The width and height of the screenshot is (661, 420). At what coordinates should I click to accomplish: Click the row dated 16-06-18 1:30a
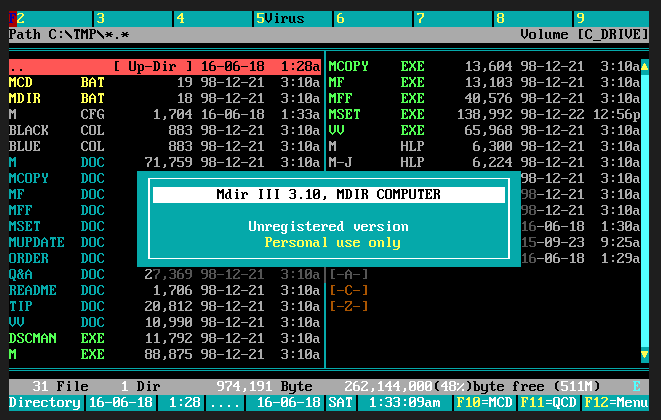click(580, 226)
